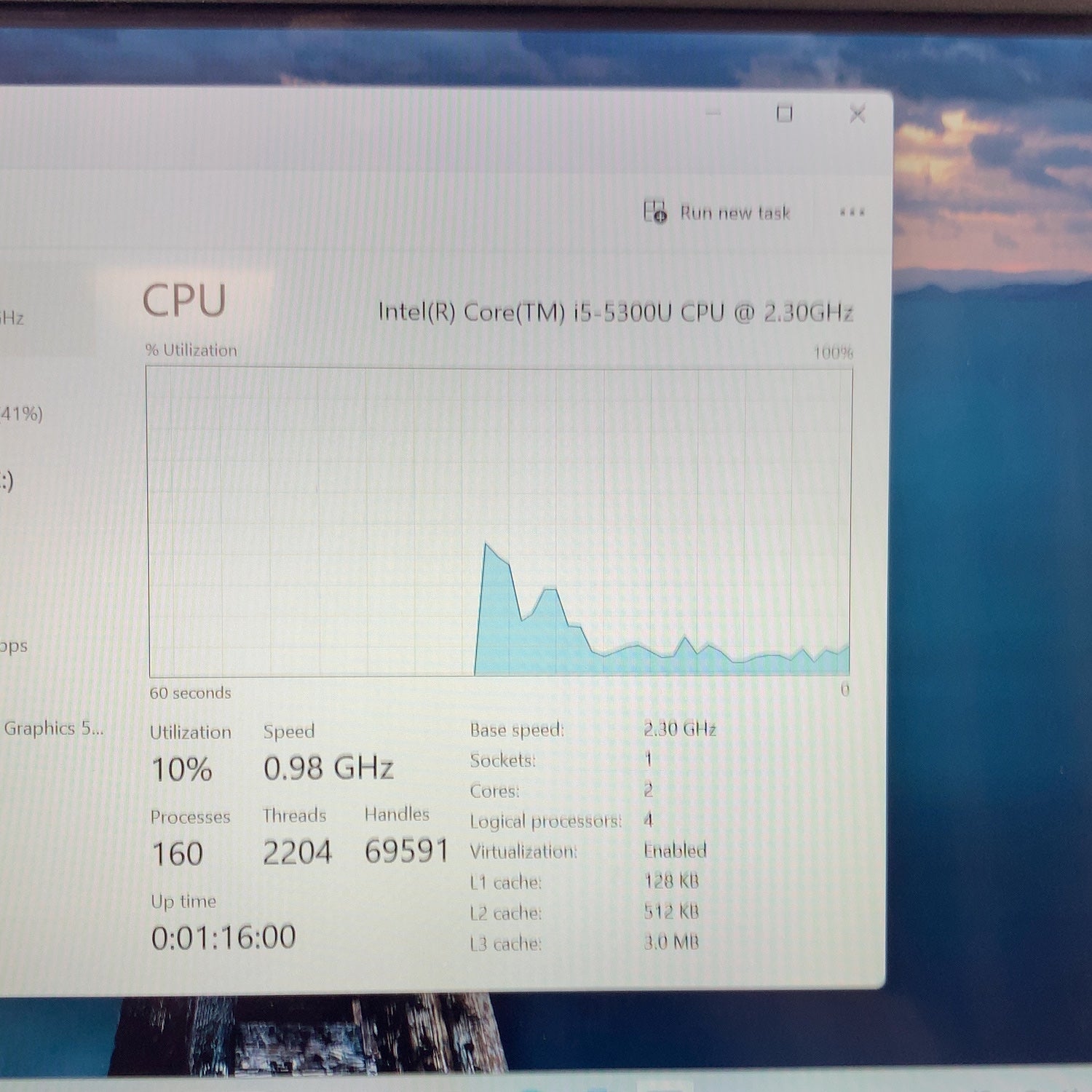Viewport: 1092px width, 1092px height.
Task: Click the Logical processors label
Action: click(x=546, y=821)
